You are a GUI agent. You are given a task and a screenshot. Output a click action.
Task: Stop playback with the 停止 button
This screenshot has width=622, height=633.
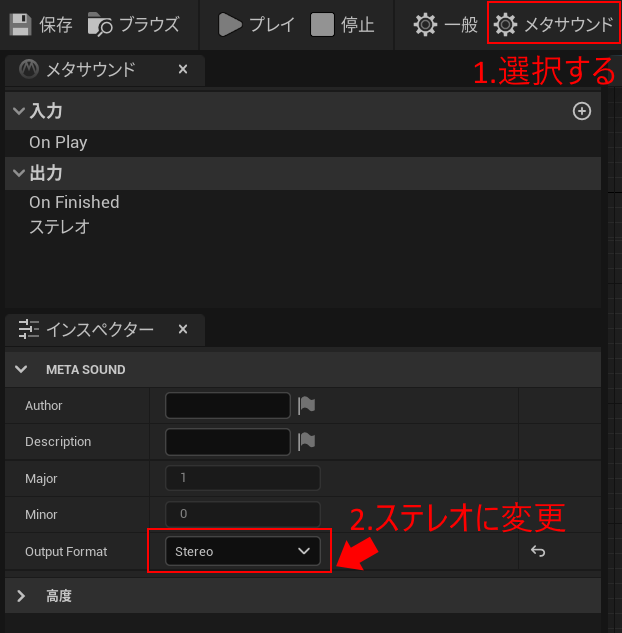pyautogui.click(x=342, y=25)
